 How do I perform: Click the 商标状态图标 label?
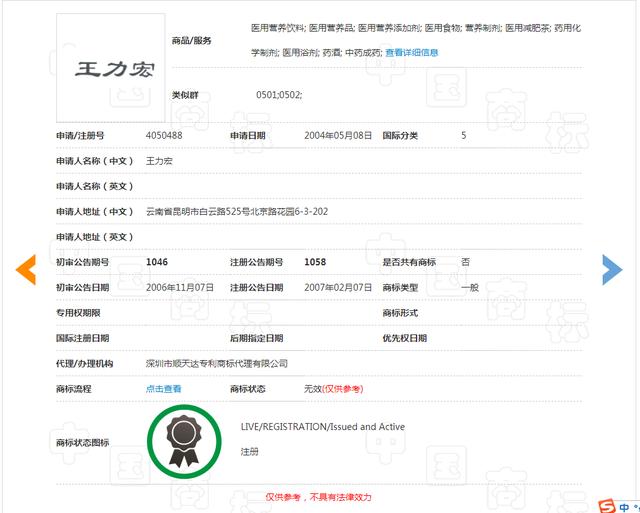pos(82,442)
